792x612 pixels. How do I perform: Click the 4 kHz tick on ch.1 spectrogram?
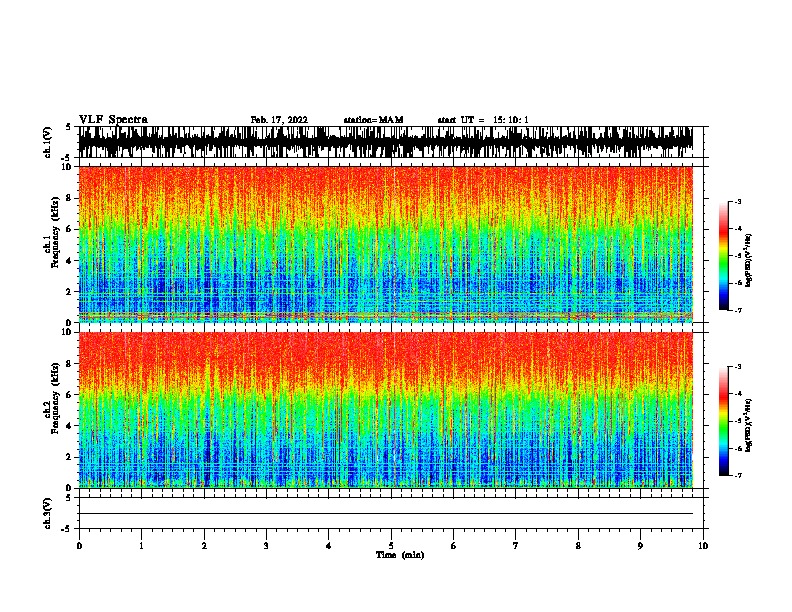tap(70, 261)
